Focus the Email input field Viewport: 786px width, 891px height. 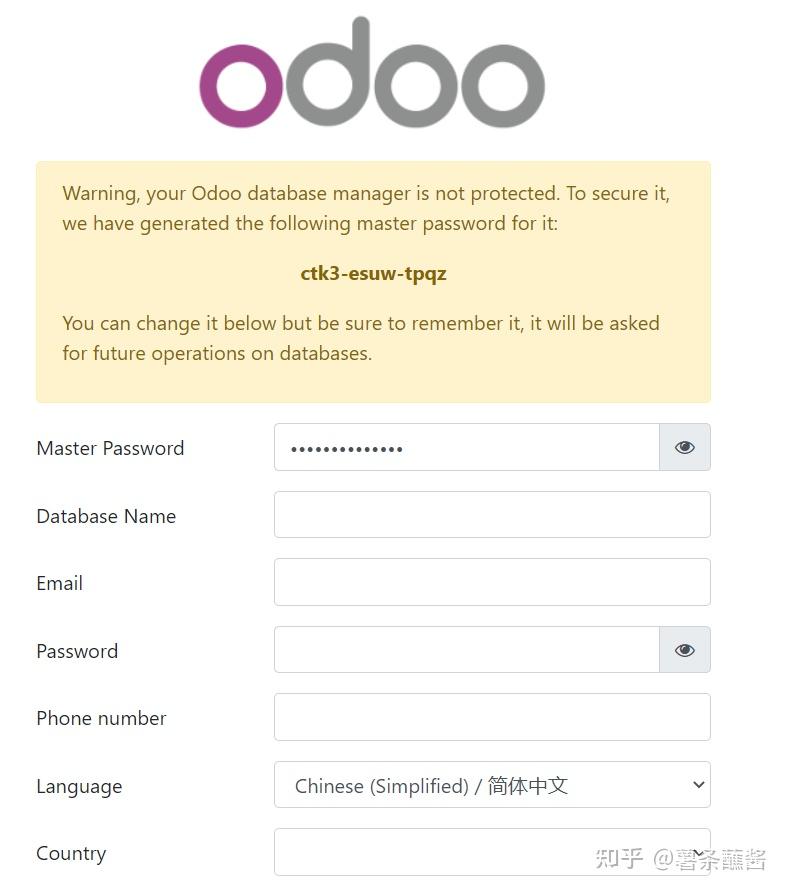pos(492,582)
